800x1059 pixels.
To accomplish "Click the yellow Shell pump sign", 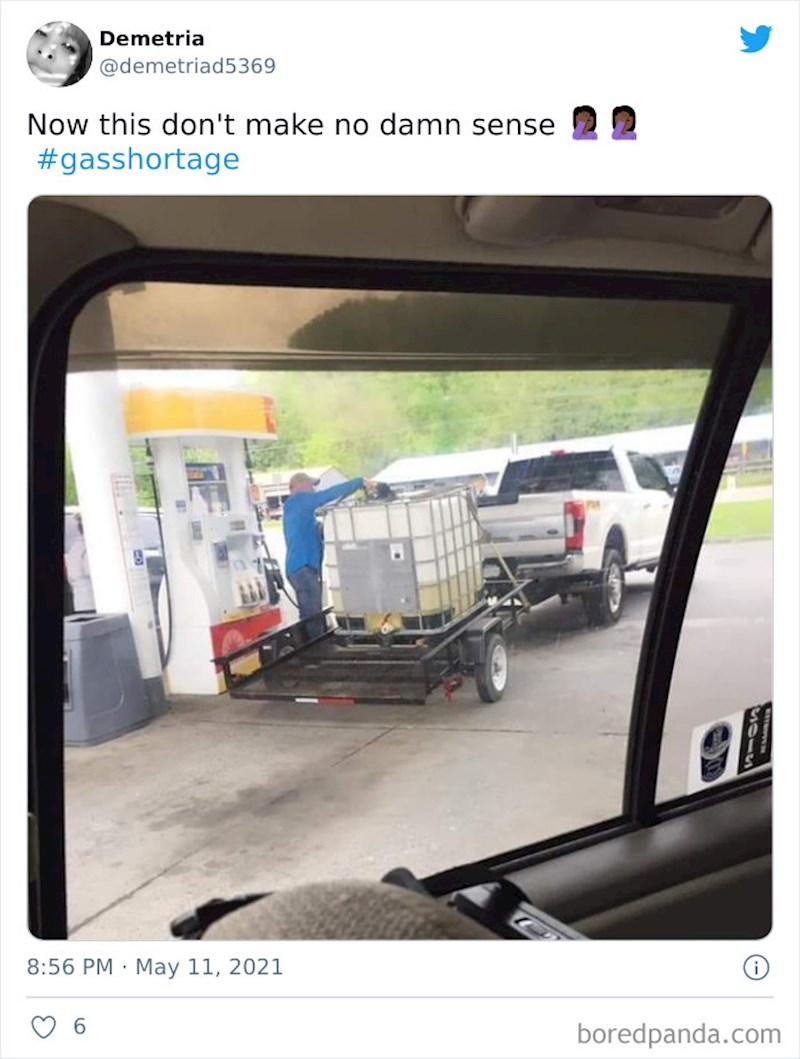I will pos(200,413).
